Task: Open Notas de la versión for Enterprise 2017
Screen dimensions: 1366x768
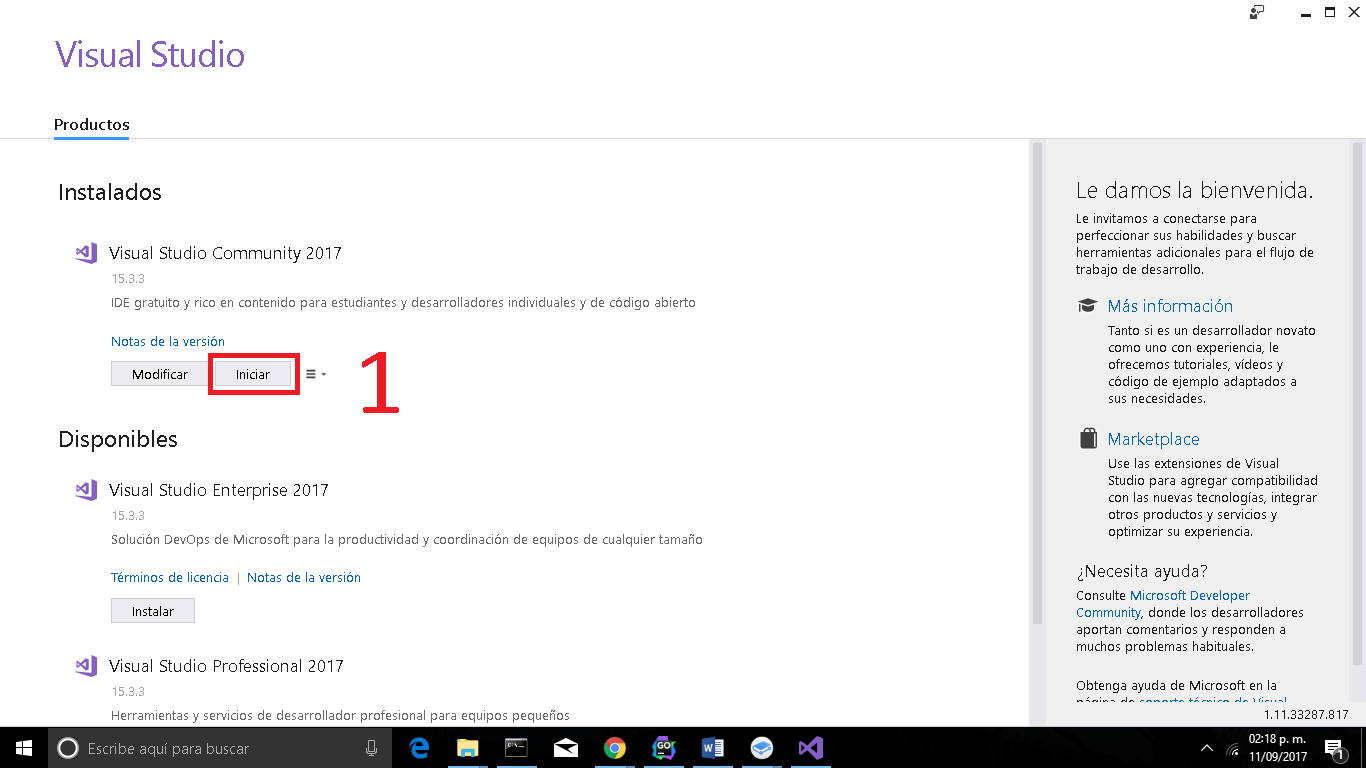Action: (x=304, y=577)
